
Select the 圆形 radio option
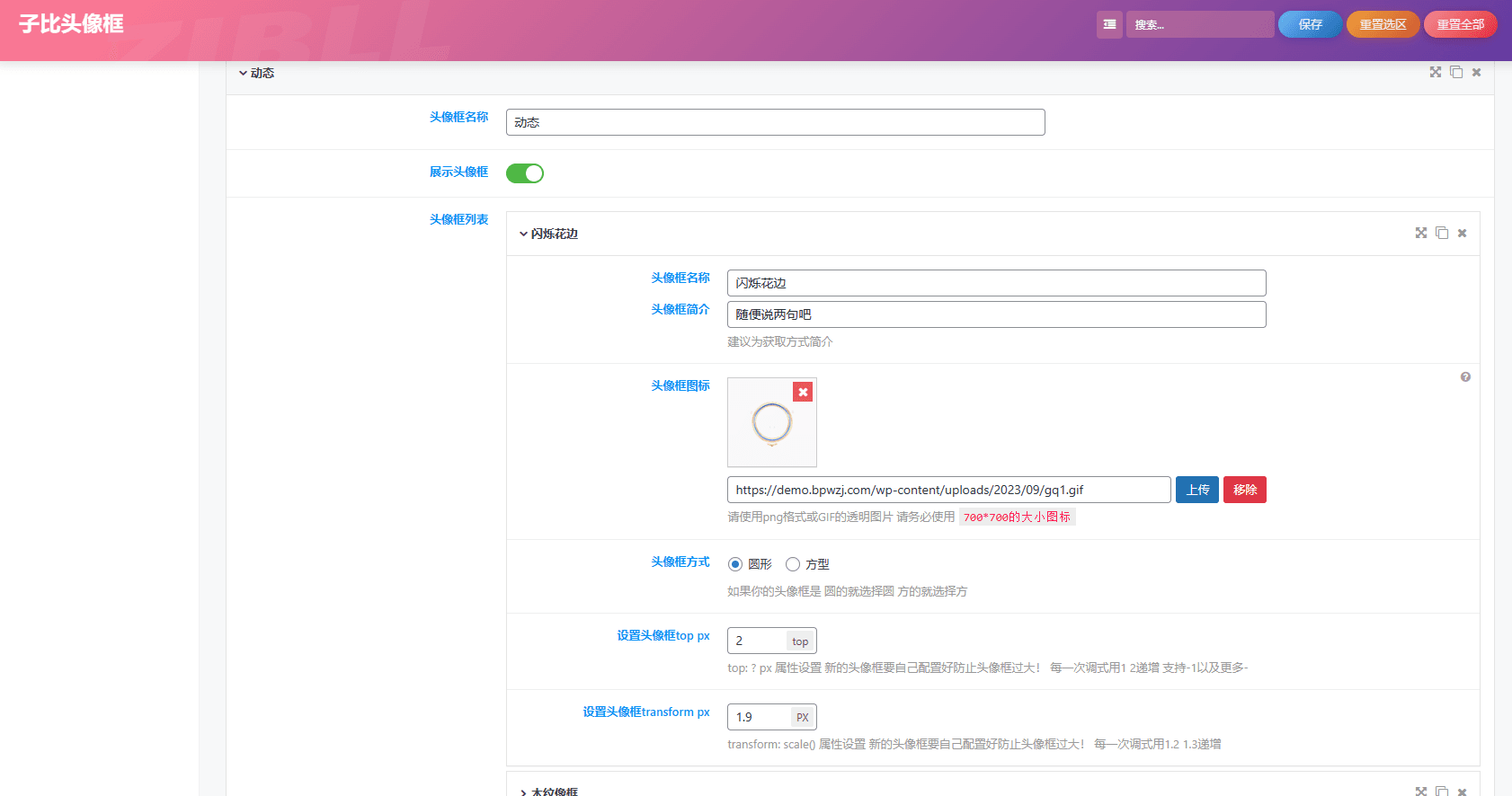(x=735, y=564)
